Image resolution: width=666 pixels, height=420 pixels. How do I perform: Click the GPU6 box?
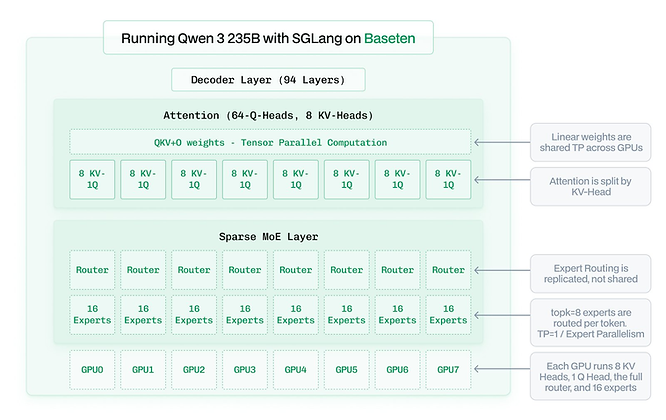pyautogui.click(x=398, y=369)
